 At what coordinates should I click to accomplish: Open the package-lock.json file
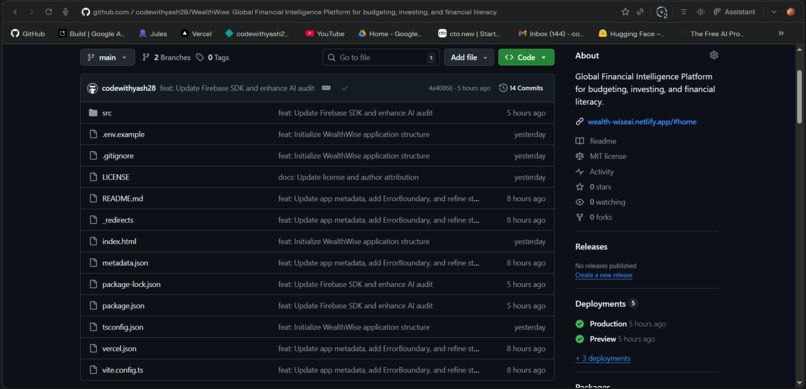pyautogui.click(x=131, y=284)
